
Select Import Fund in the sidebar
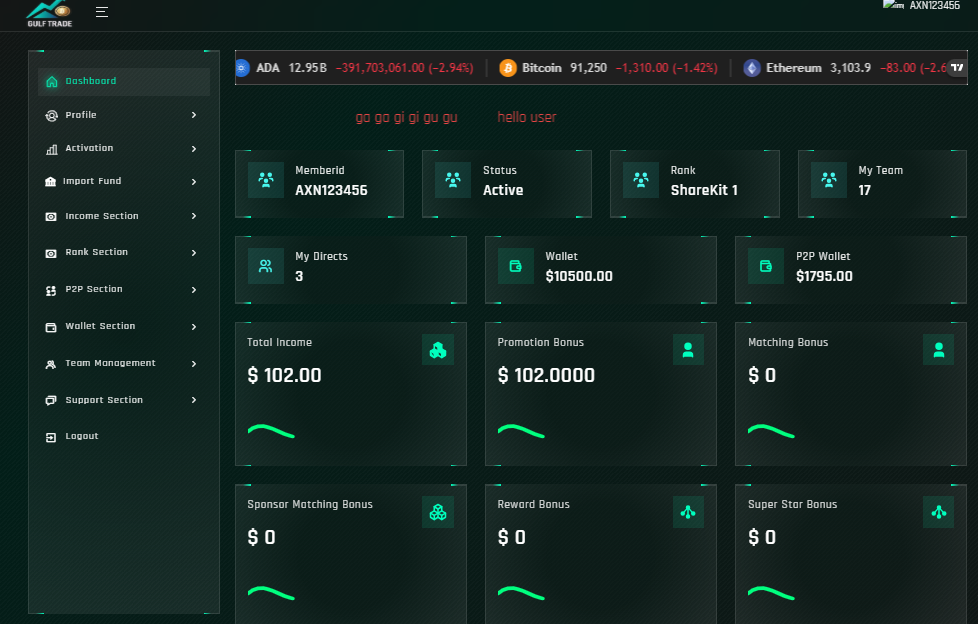[x=92, y=181]
